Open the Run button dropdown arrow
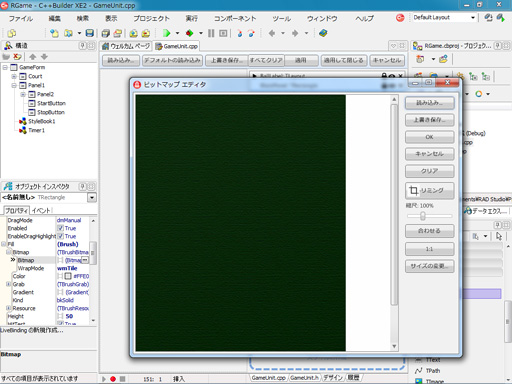This screenshot has height=384, width=512. [x=178, y=33]
